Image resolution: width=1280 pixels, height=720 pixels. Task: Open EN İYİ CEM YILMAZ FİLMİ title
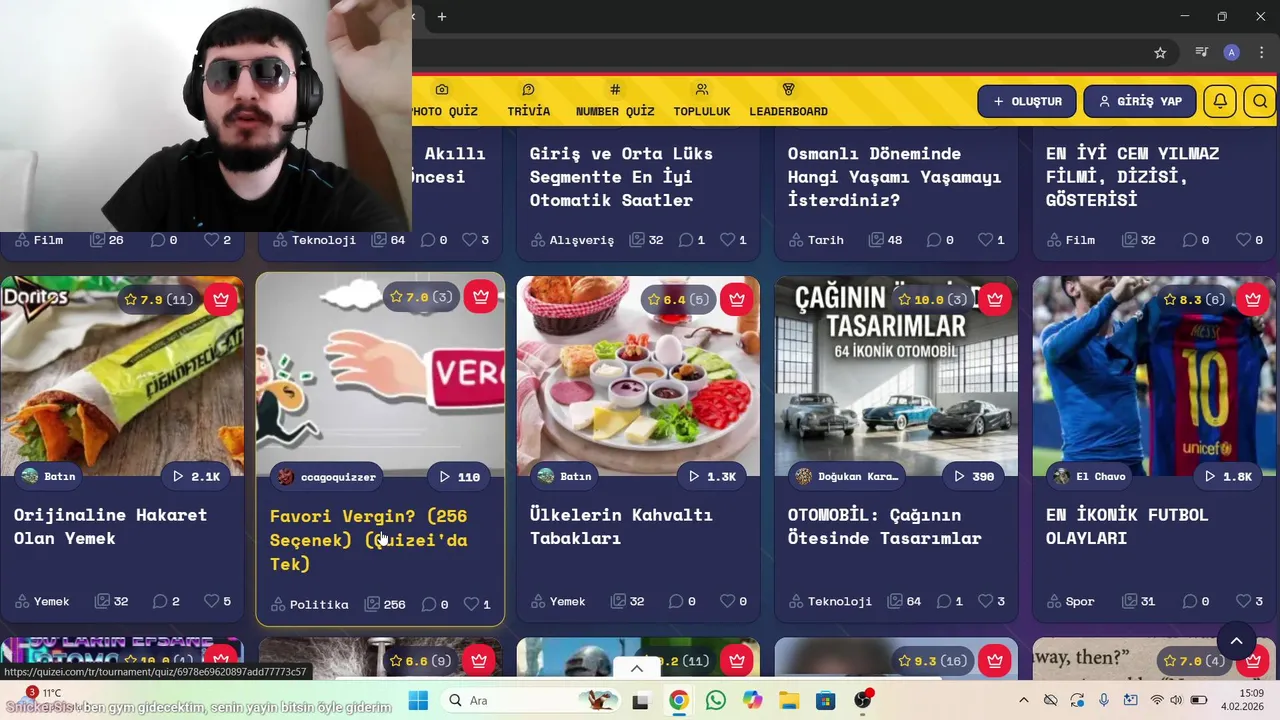(1132, 177)
